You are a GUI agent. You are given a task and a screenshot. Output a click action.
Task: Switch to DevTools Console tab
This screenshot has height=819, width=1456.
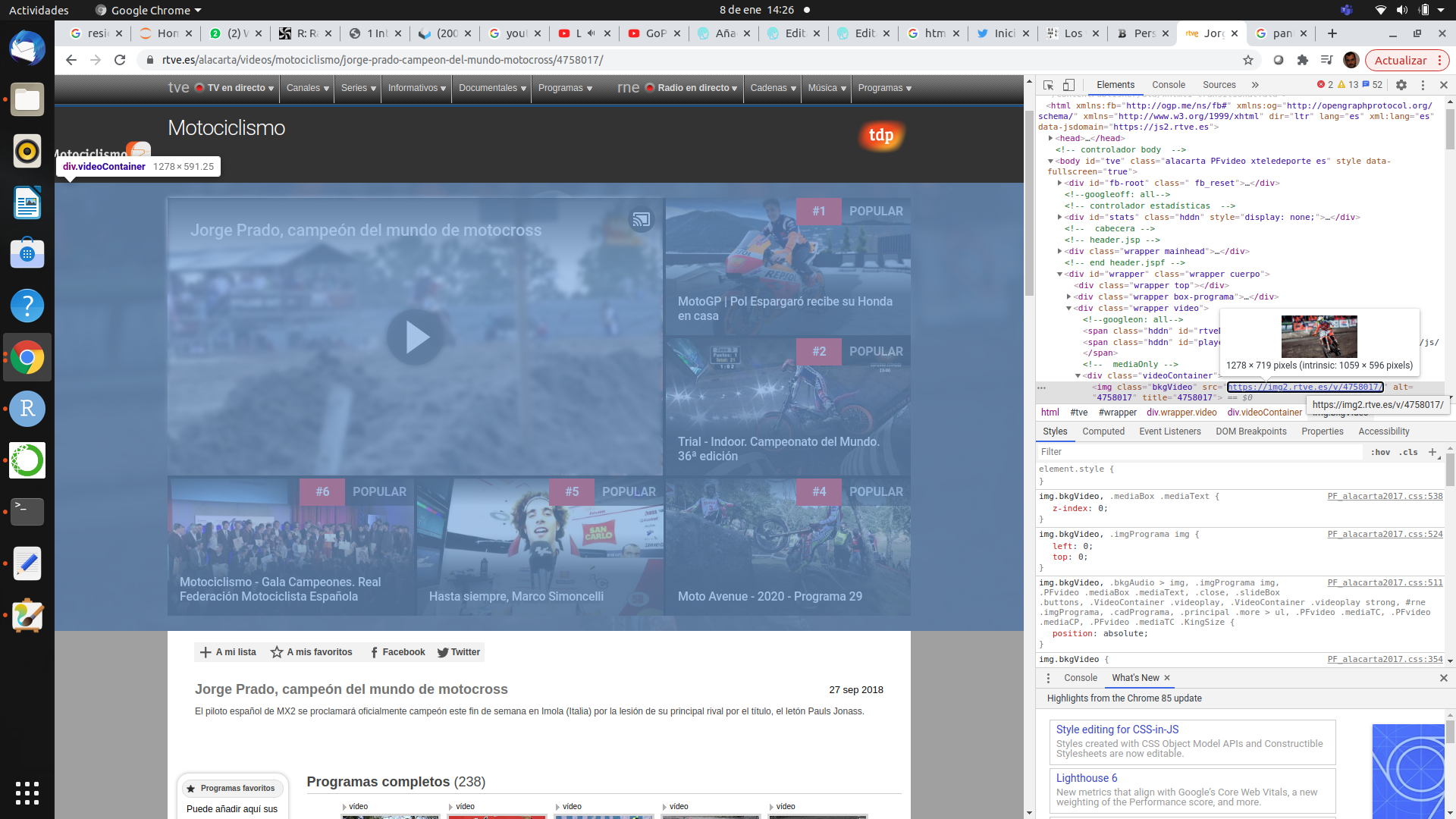point(1169,85)
